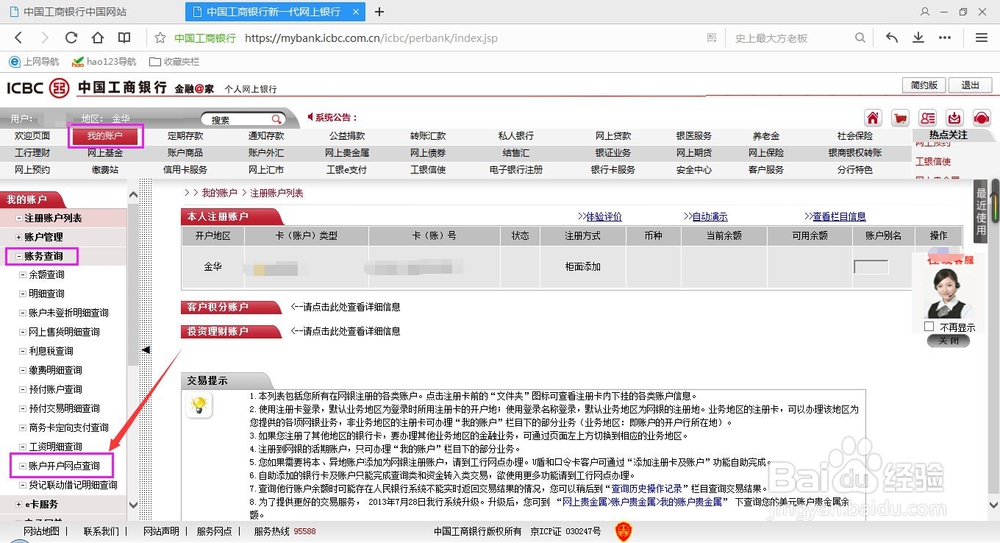Screen dimensions: 1000x543
Task: Click 简约版 button
Action: point(924,85)
